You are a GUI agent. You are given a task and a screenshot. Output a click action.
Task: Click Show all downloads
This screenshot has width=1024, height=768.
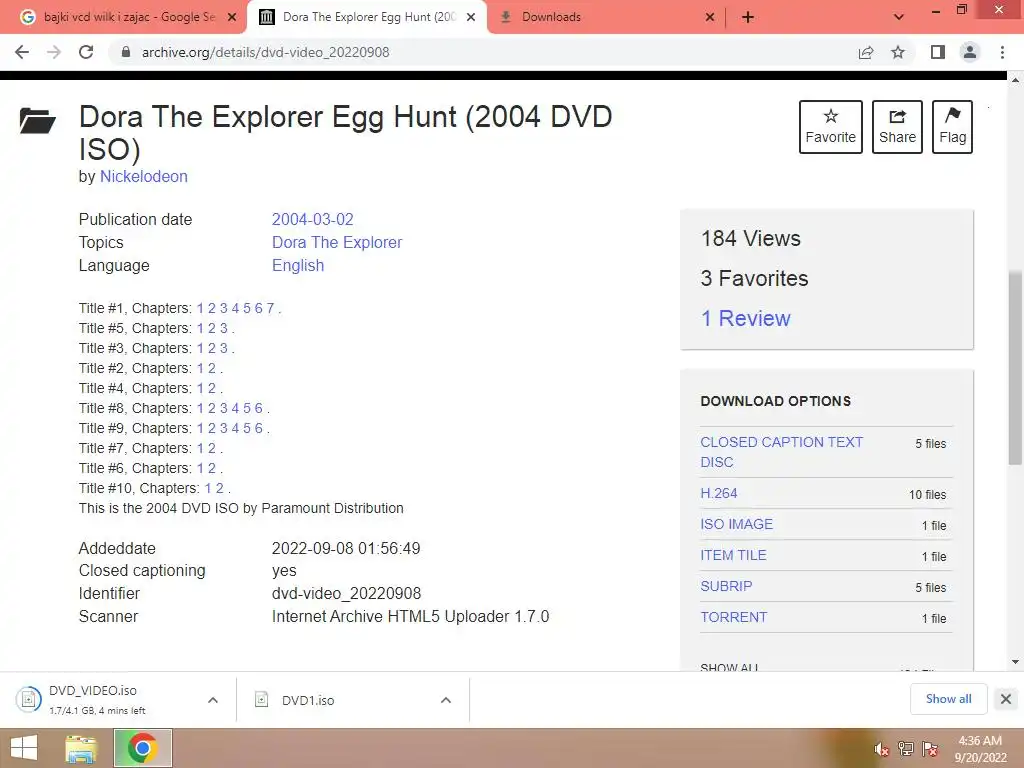pos(948,699)
